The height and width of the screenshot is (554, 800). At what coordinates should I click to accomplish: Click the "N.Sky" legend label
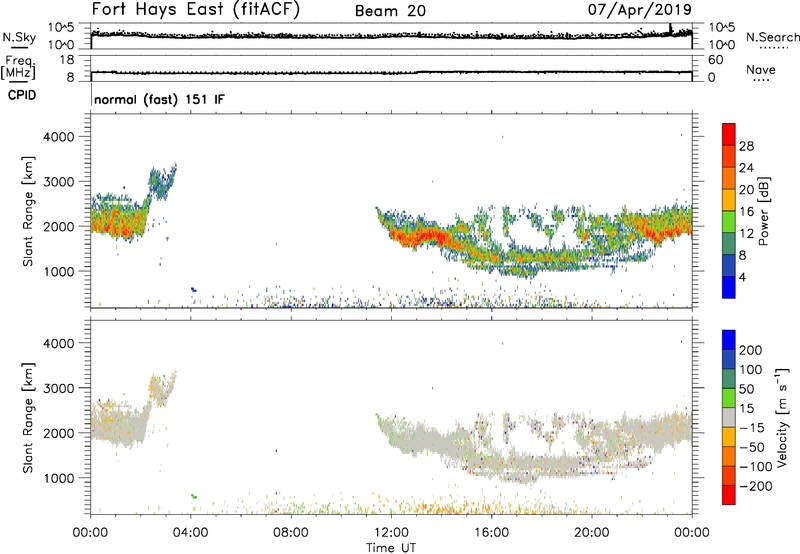19,37
